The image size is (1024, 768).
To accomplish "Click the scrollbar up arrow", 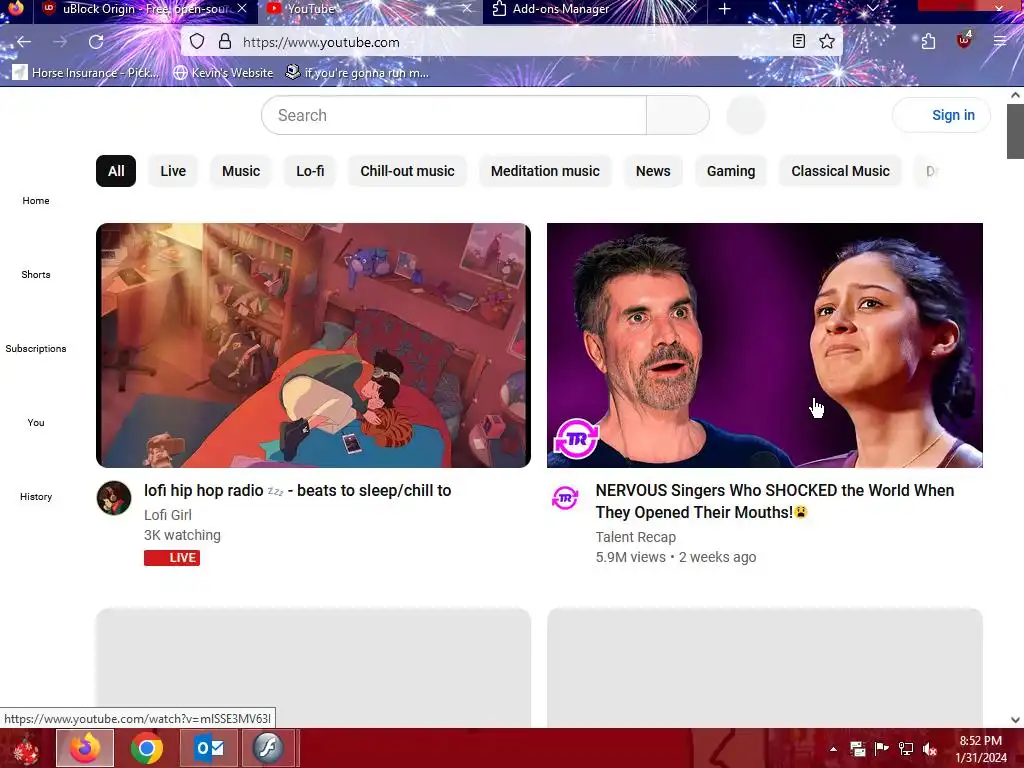I will coord(1015,95).
